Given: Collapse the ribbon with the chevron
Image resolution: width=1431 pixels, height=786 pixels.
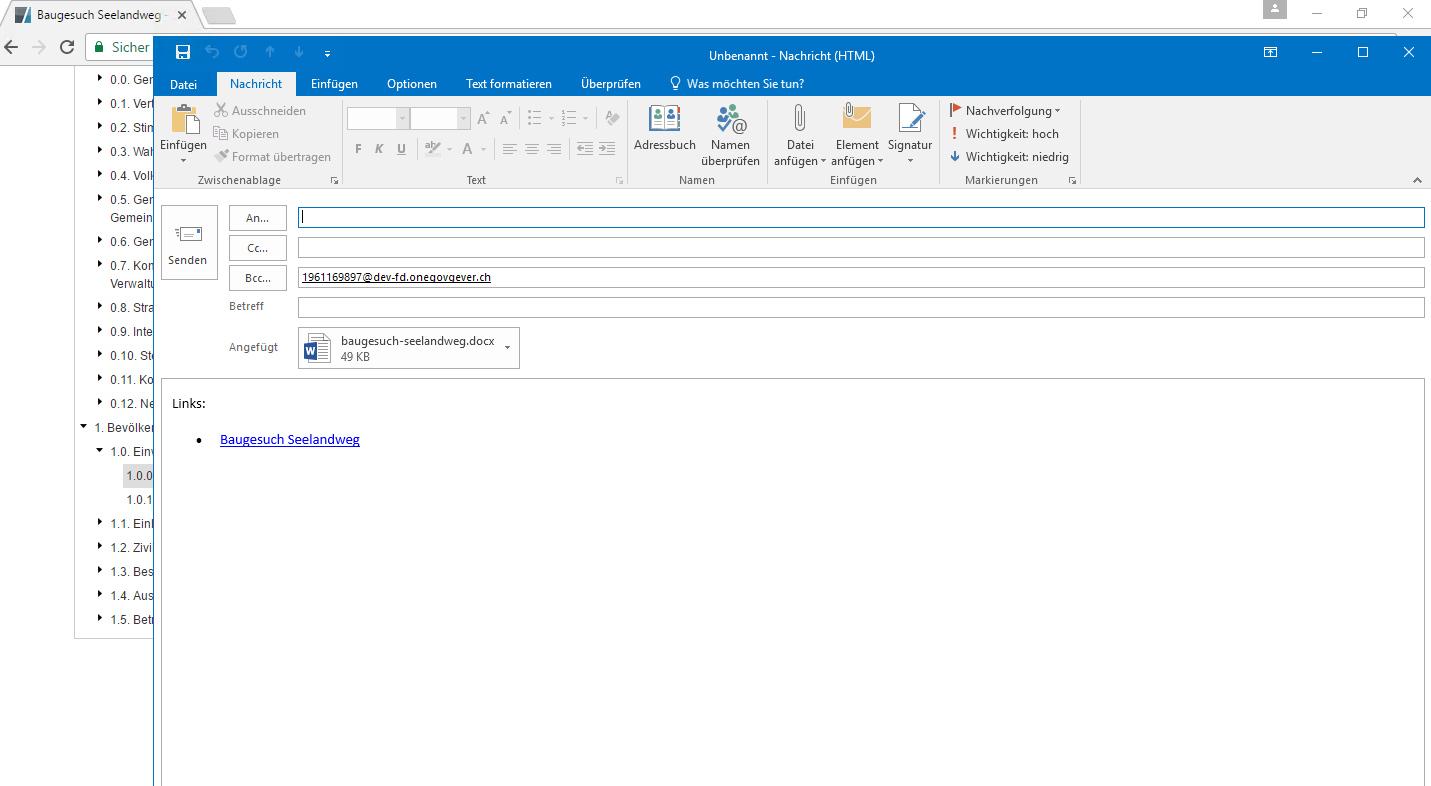Looking at the screenshot, I should 1417,180.
